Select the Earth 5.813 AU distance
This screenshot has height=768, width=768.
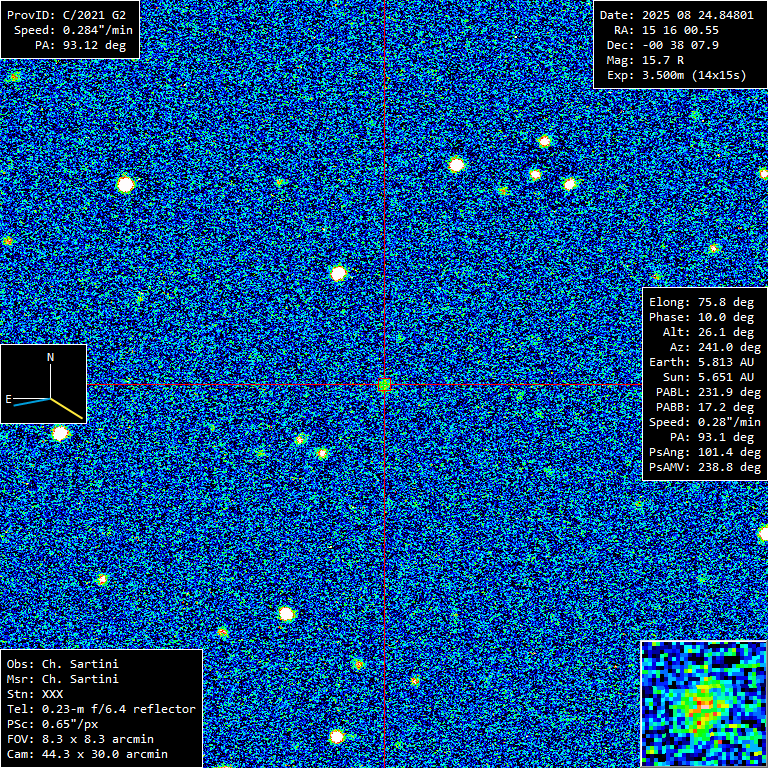click(x=701, y=362)
